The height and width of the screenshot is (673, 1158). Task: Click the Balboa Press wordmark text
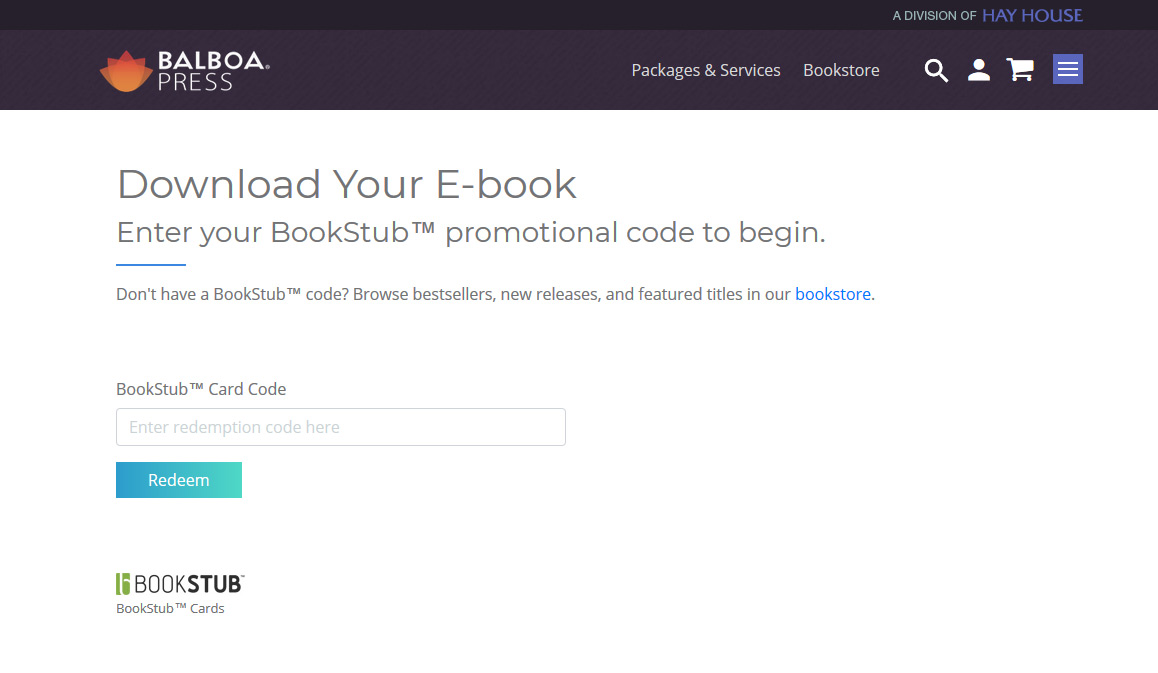pos(212,71)
